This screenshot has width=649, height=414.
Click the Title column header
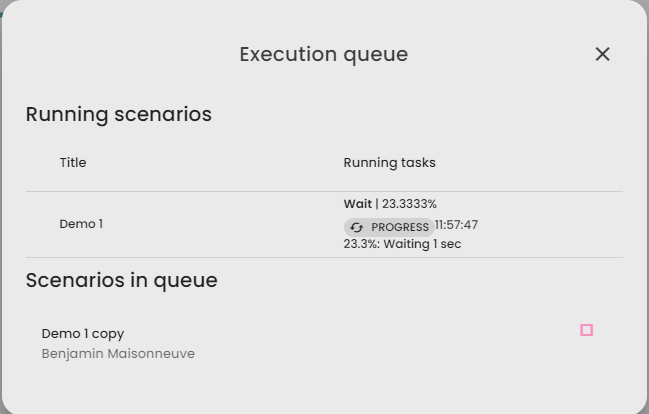point(73,162)
